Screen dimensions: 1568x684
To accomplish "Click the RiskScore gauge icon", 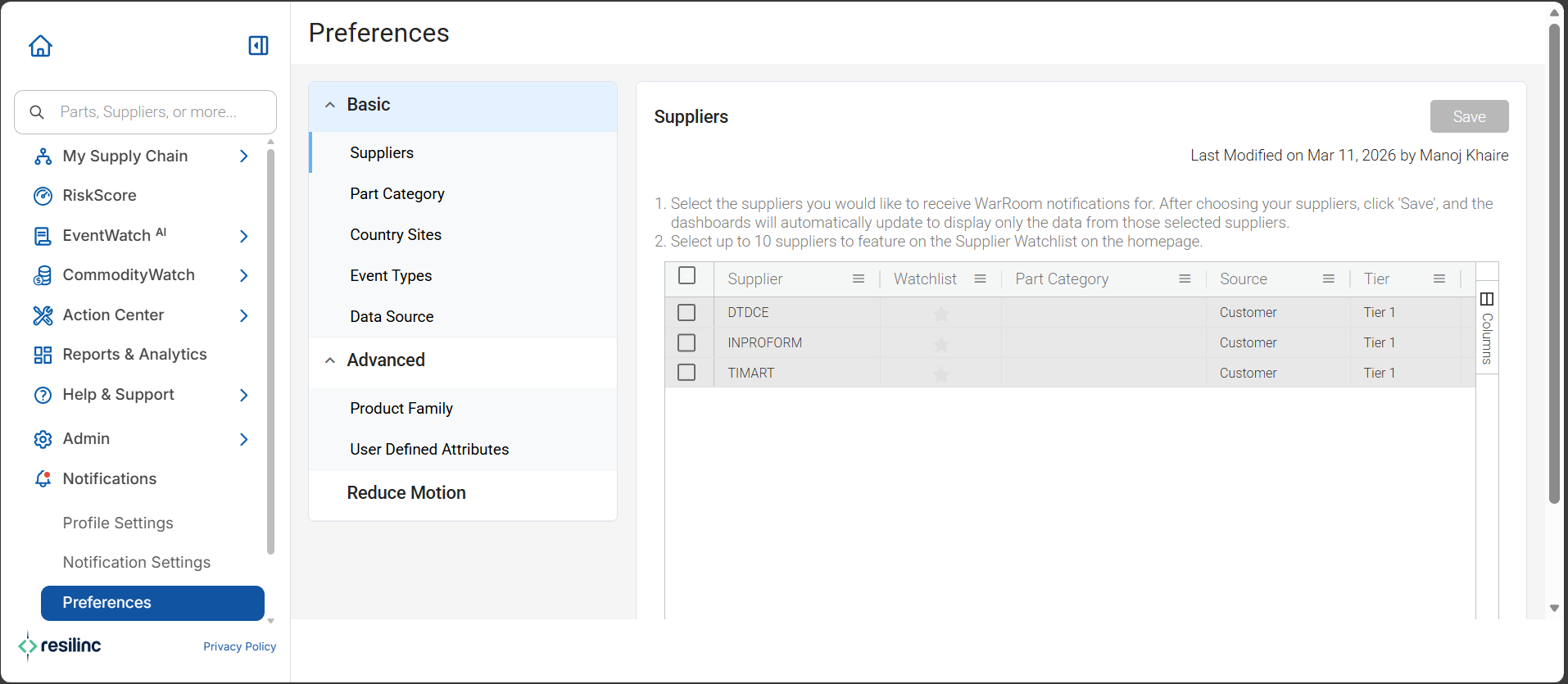I will (43, 196).
